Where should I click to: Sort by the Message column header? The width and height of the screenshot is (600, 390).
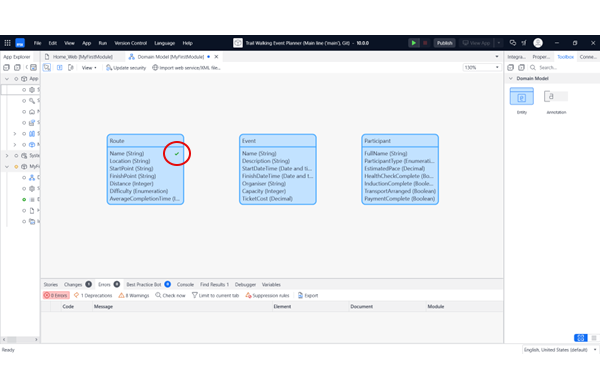click(x=182, y=307)
